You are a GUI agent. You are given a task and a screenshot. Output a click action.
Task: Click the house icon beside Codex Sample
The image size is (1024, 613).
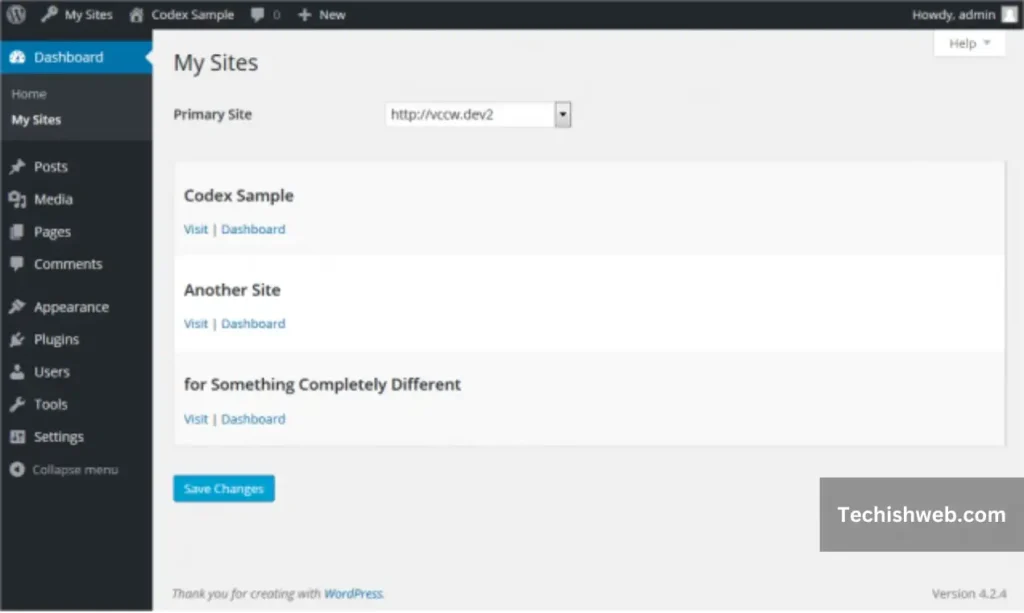[136, 15]
